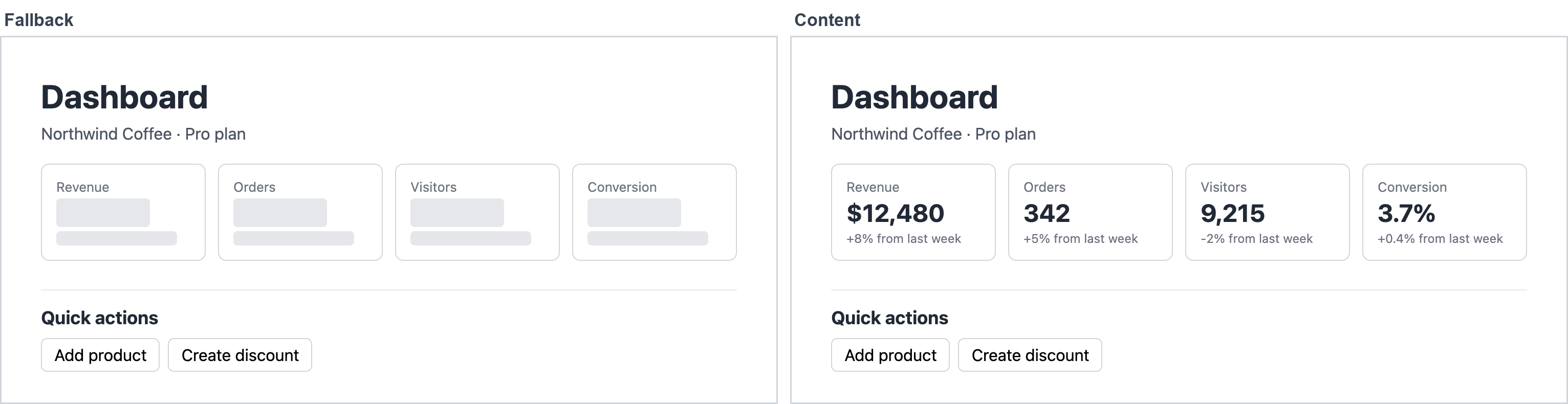
Task: Click Add product in the Content panel
Action: 890,355
